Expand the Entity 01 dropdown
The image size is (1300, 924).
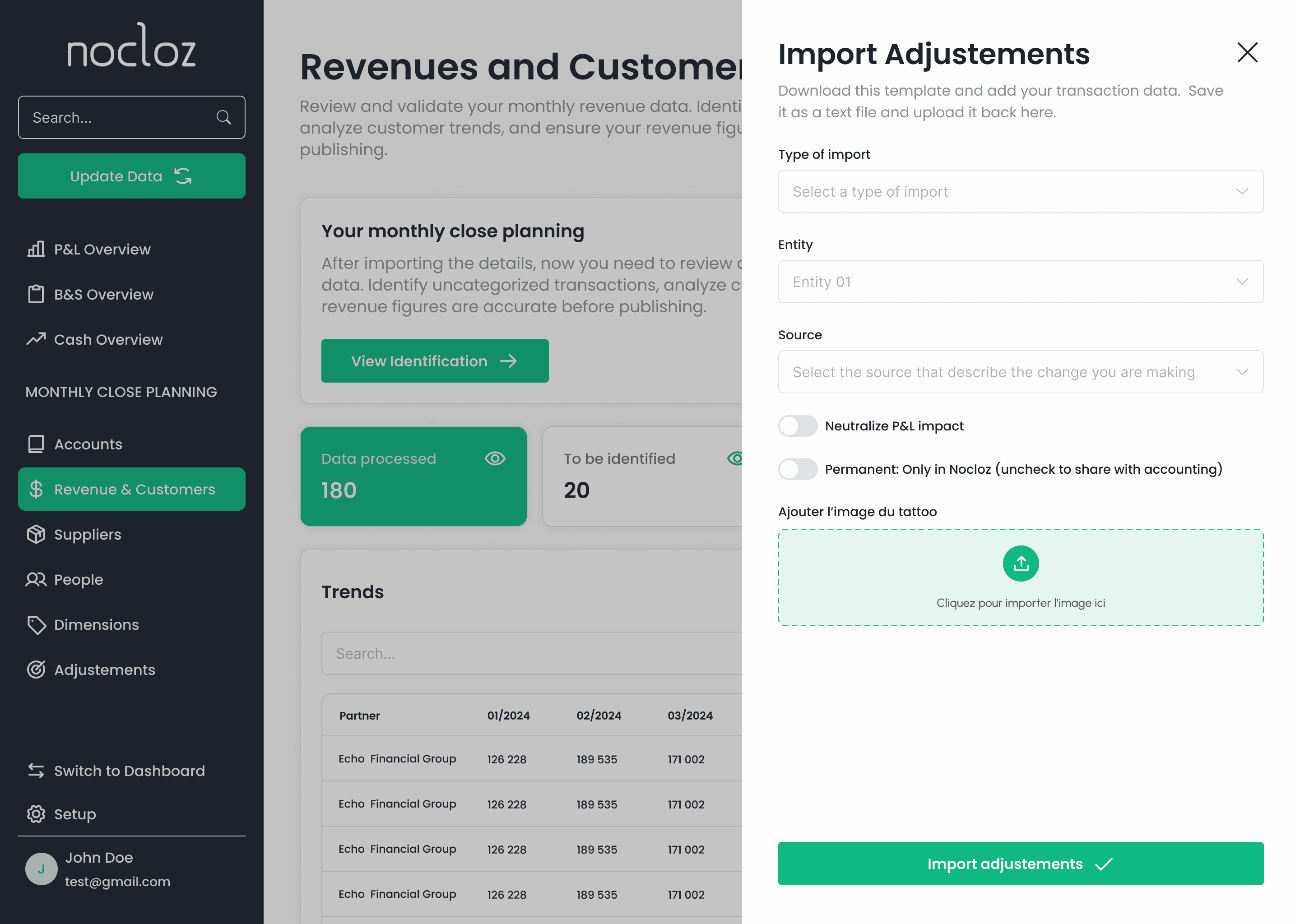click(x=1020, y=282)
